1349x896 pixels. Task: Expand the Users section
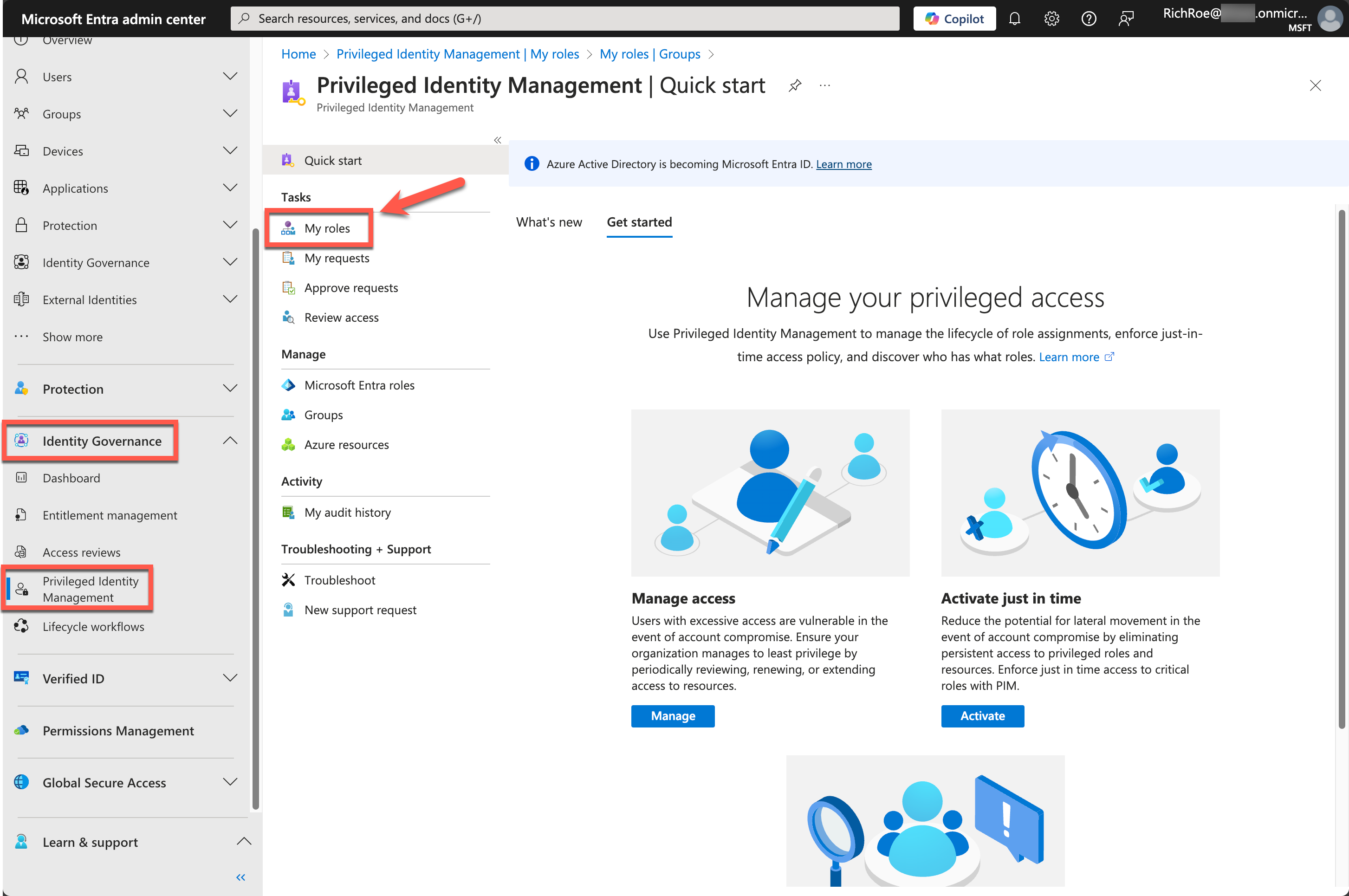click(x=230, y=76)
